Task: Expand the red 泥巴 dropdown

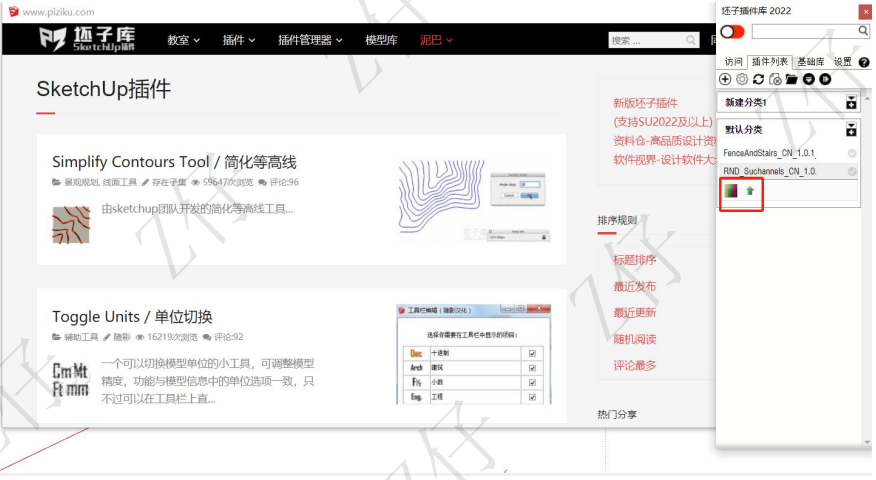Action: click(x=436, y=40)
